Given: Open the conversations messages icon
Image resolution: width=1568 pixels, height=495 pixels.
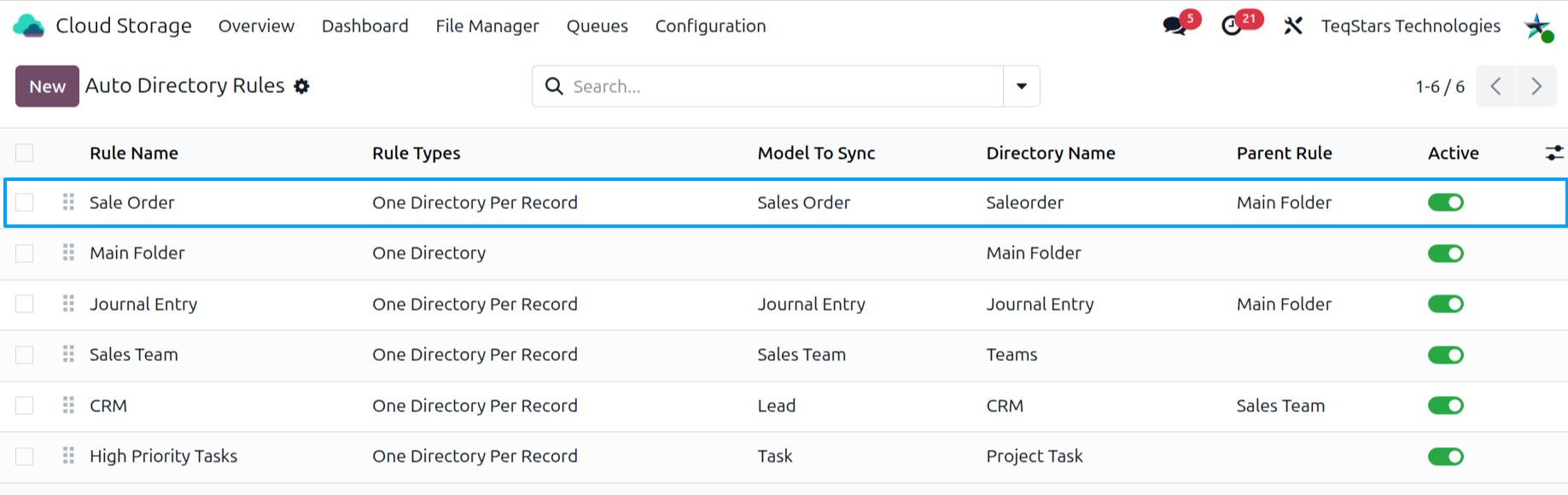Looking at the screenshot, I should 1175,26.
